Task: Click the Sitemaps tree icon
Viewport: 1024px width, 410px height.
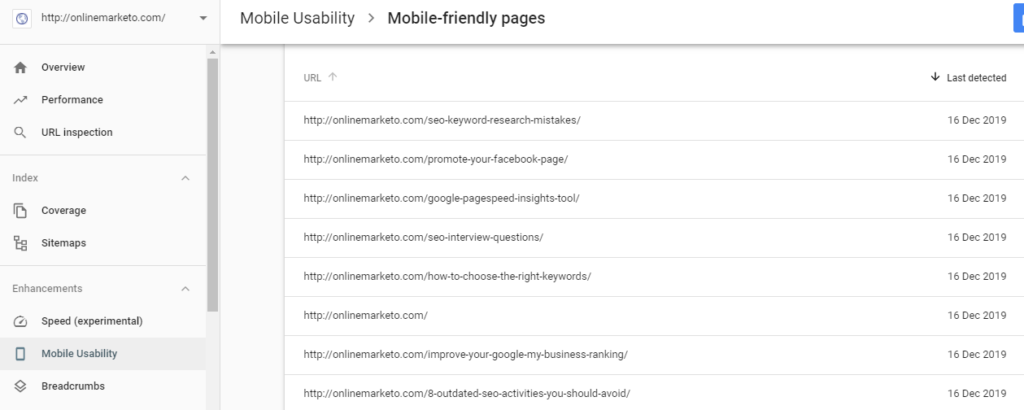Action: coord(20,243)
